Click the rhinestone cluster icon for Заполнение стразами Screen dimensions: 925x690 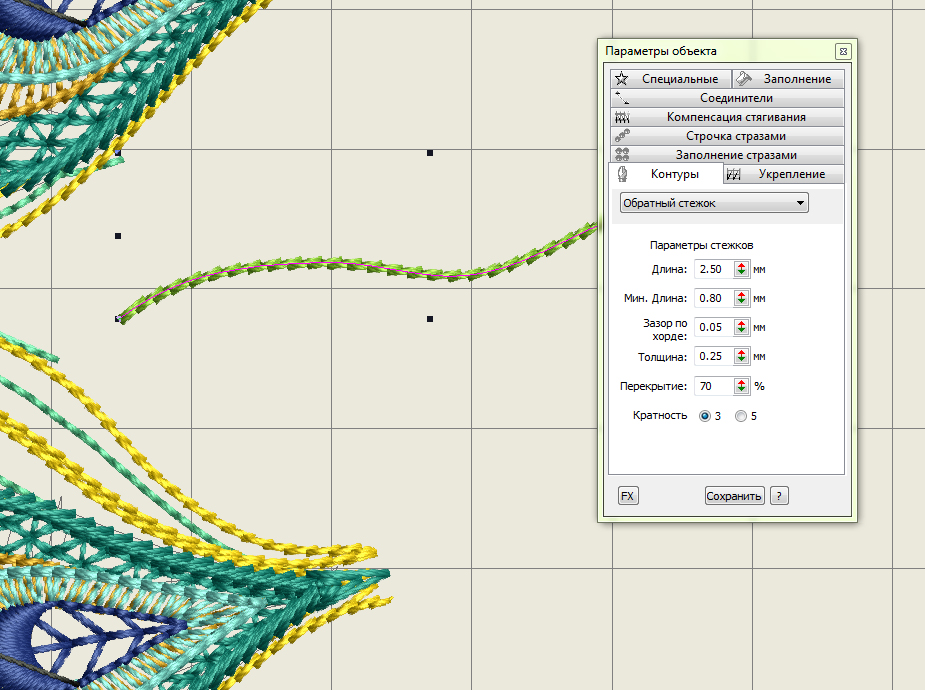click(x=622, y=155)
